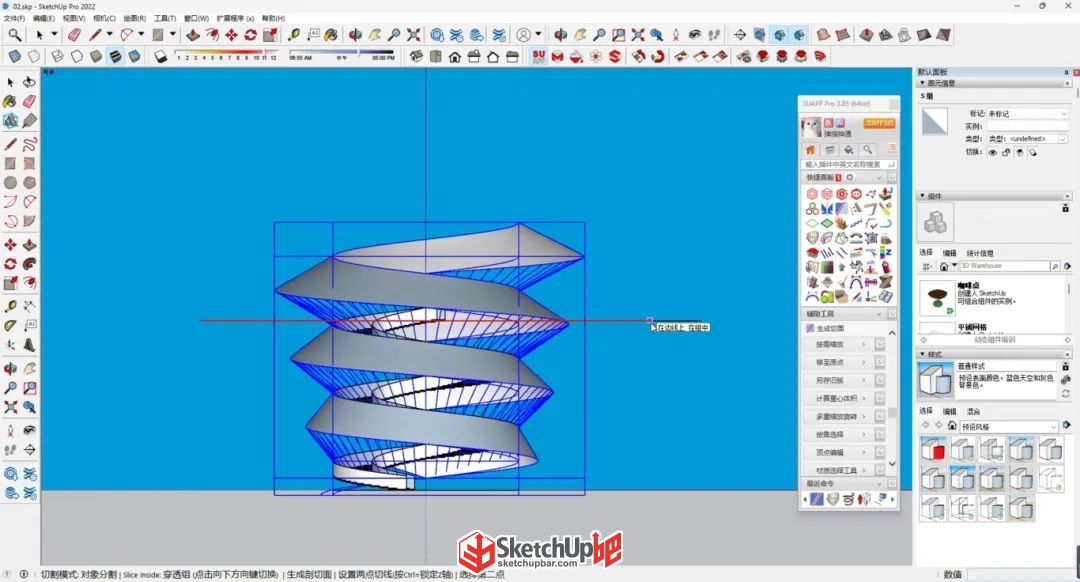Click into the 3D Warehouse search field

(1004, 266)
